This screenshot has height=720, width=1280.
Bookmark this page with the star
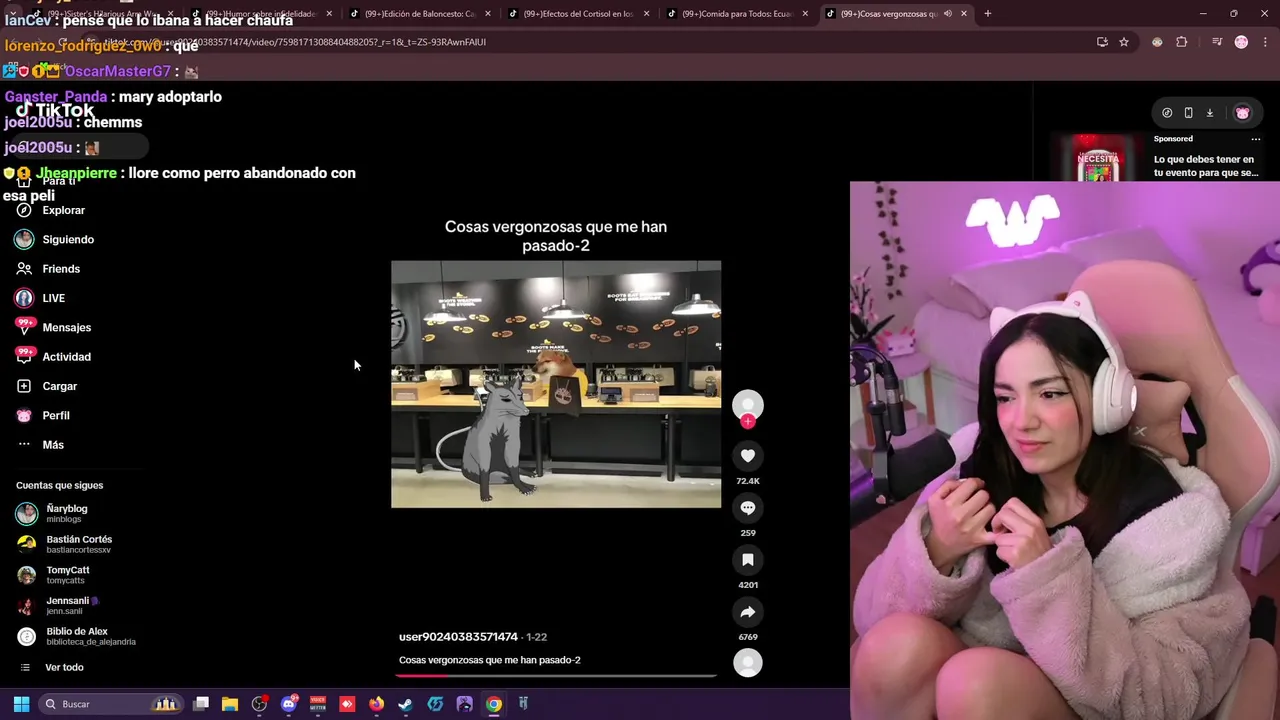(x=1124, y=42)
